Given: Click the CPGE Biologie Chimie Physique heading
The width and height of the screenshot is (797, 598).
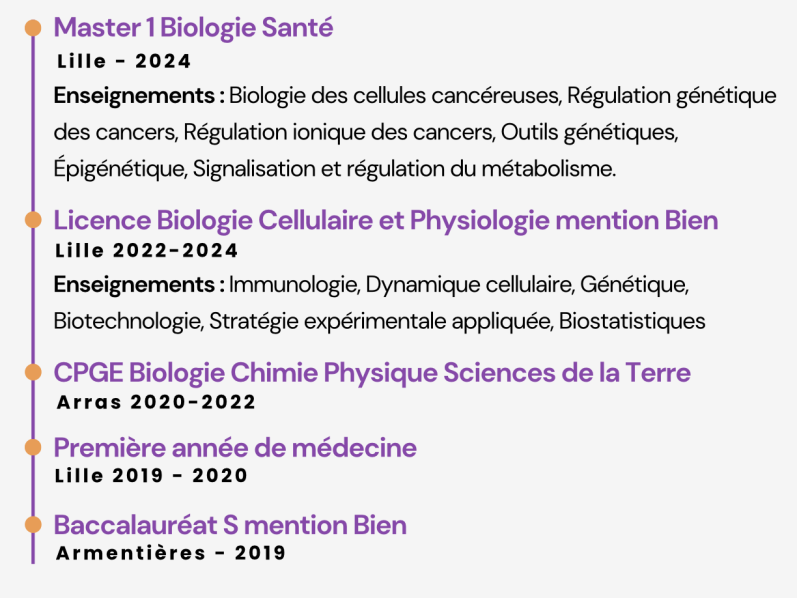Looking at the screenshot, I should [x=371, y=373].
